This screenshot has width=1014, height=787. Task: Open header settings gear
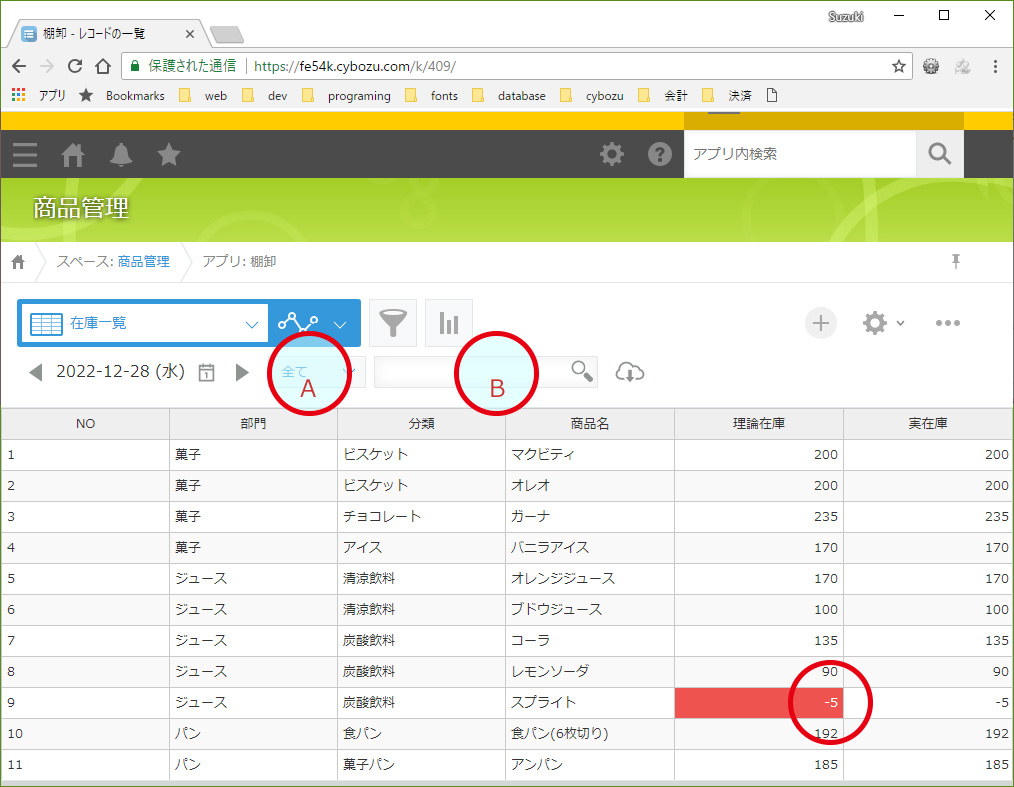pos(612,154)
